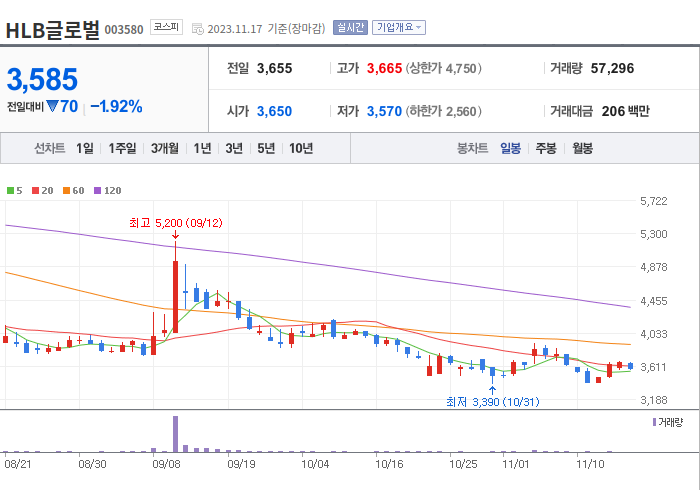Click the purple 거래량 legend marker
The image size is (700, 490).
point(654,422)
